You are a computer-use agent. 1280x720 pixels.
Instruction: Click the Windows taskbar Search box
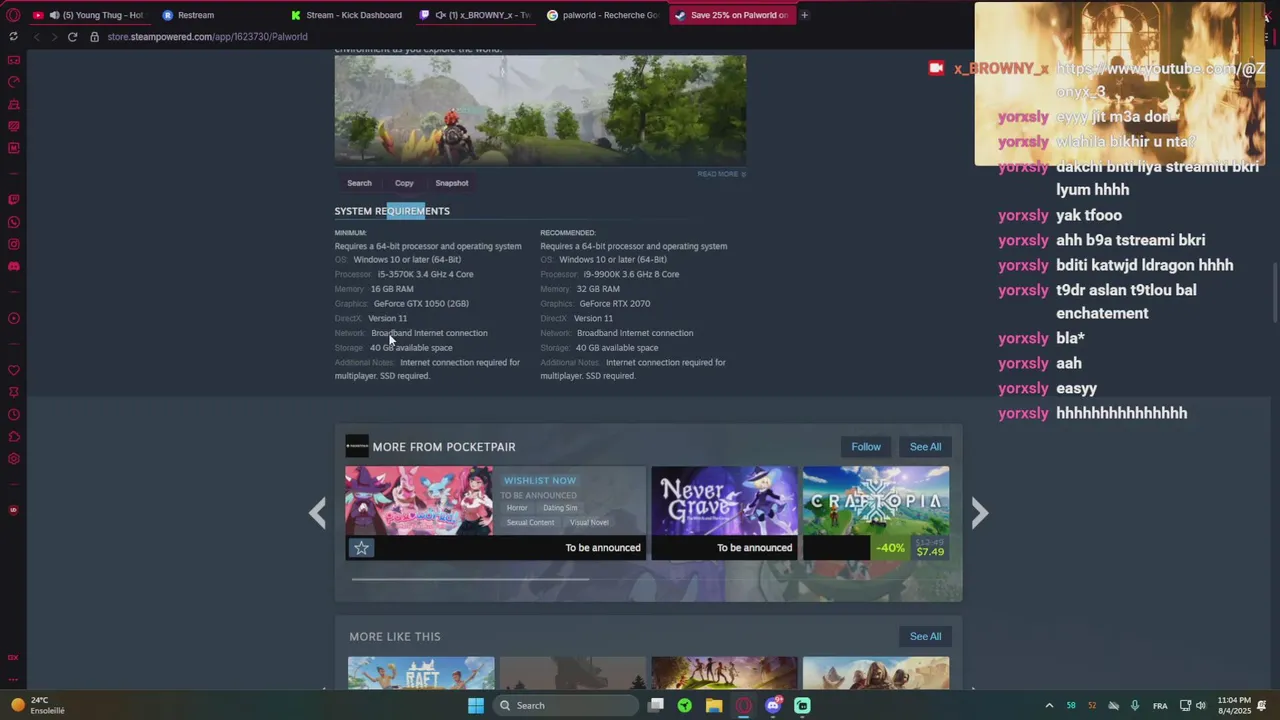coord(566,706)
